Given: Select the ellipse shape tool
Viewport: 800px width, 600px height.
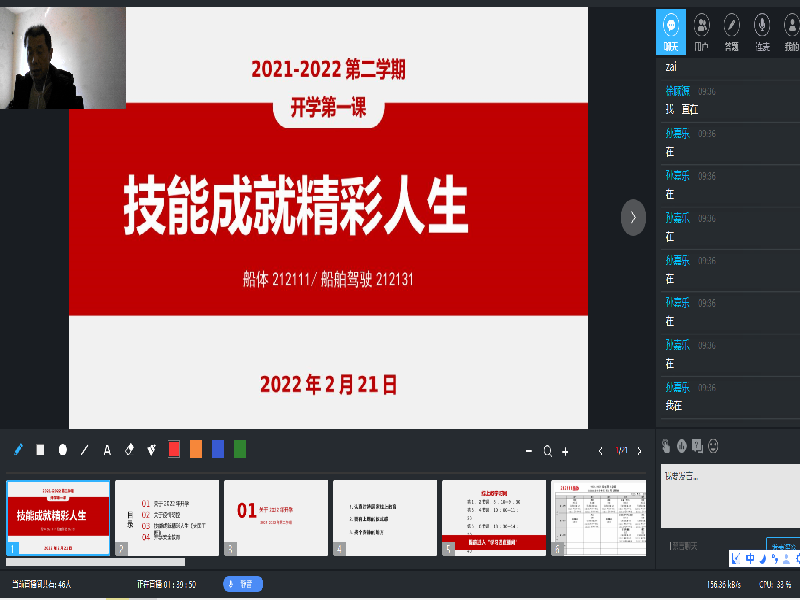Looking at the screenshot, I should point(63,450).
